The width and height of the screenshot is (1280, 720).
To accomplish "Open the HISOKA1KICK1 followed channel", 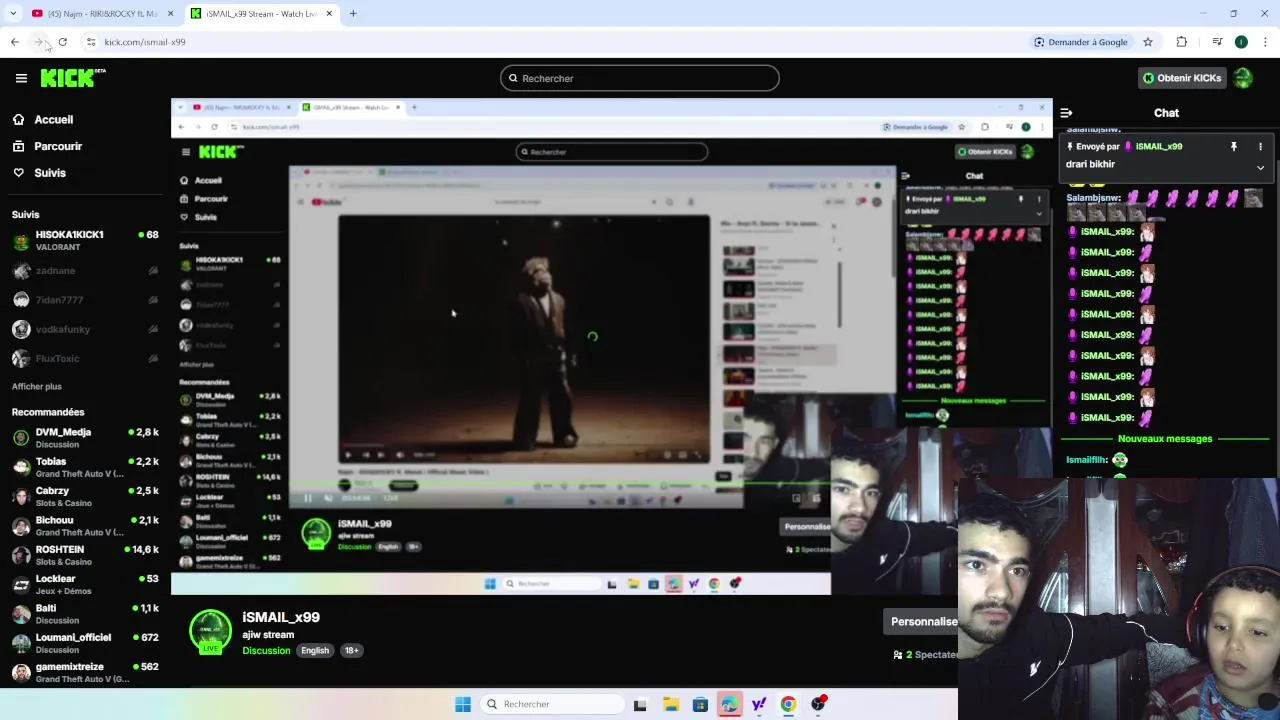I will tap(85, 241).
